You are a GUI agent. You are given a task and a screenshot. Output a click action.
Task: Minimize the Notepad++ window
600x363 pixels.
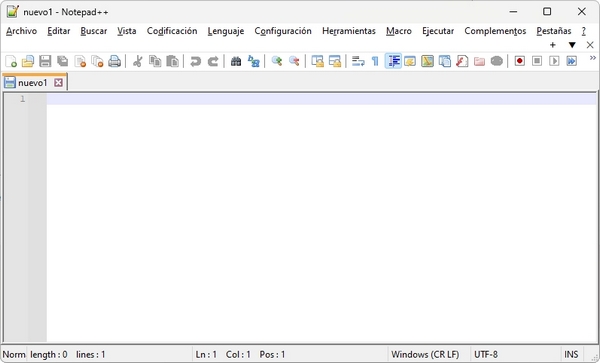click(513, 12)
